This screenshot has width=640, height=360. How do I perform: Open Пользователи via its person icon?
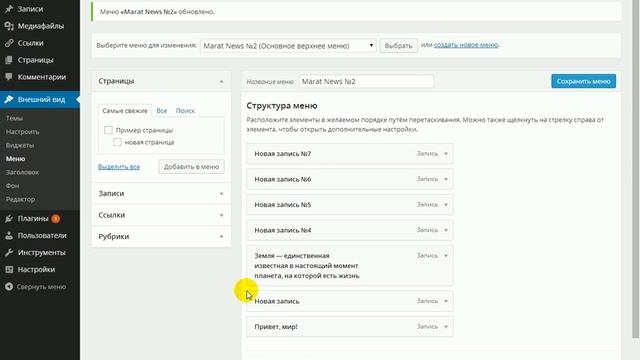9,236
